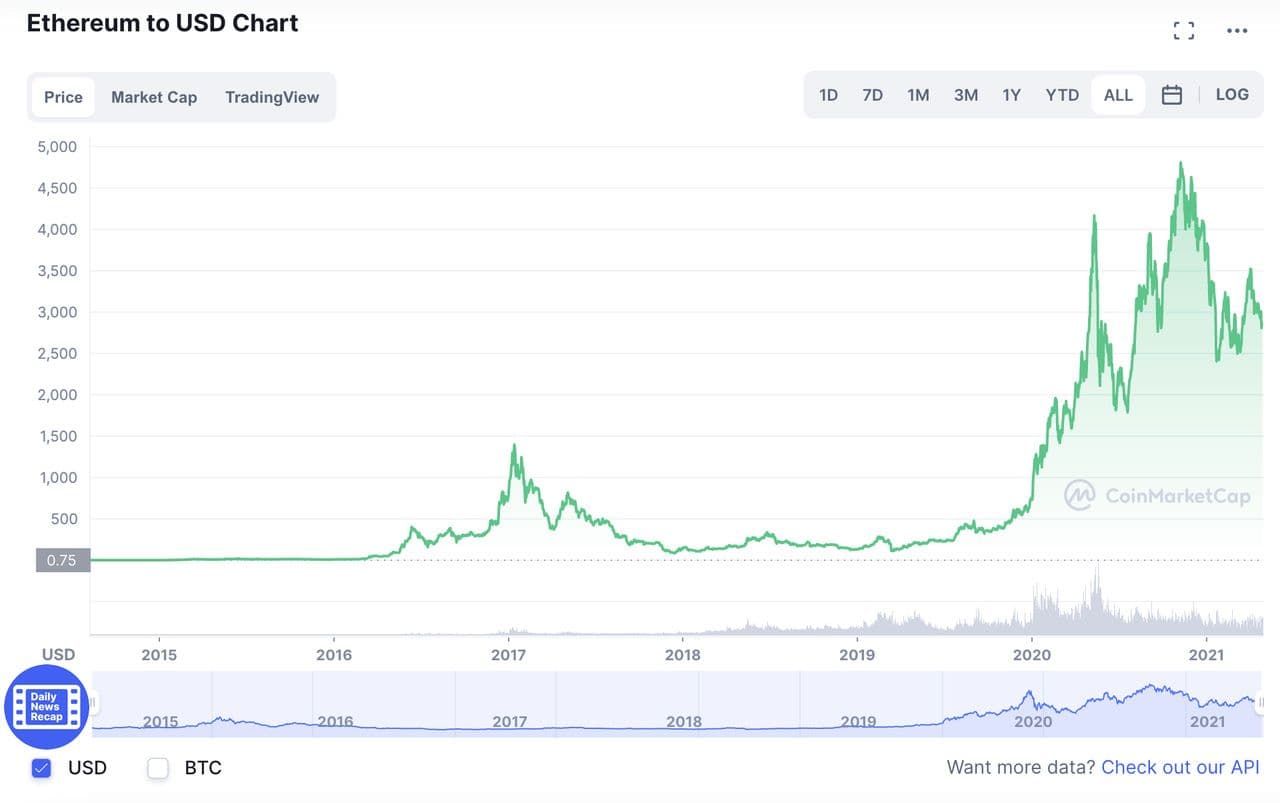Switch to the TradingView tab
The height and width of the screenshot is (803, 1280).
pyautogui.click(x=272, y=97)
